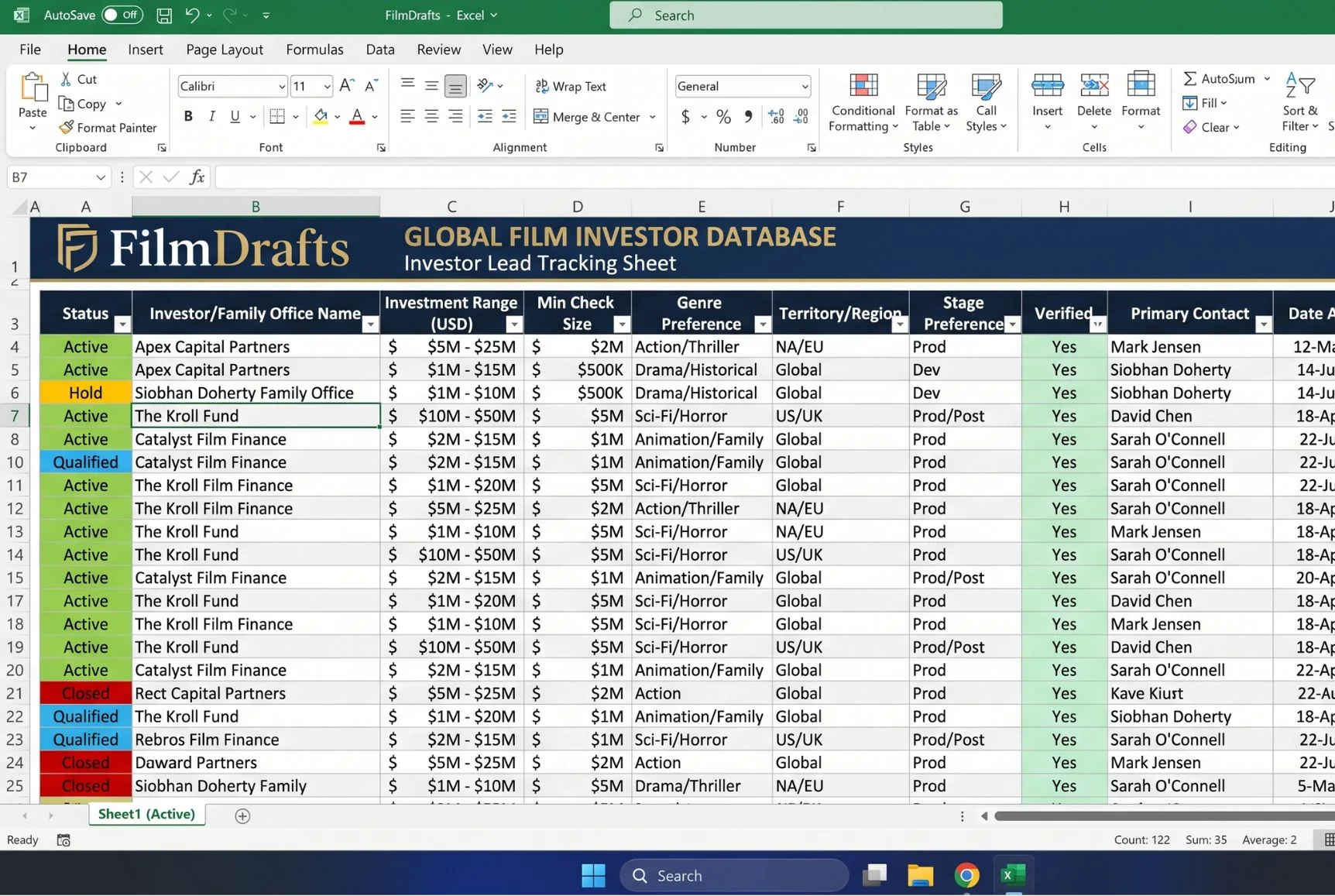Open Windows Start menu
Image resolution: width=1335 pixels, height=896 pixels.
coord(593,875)
